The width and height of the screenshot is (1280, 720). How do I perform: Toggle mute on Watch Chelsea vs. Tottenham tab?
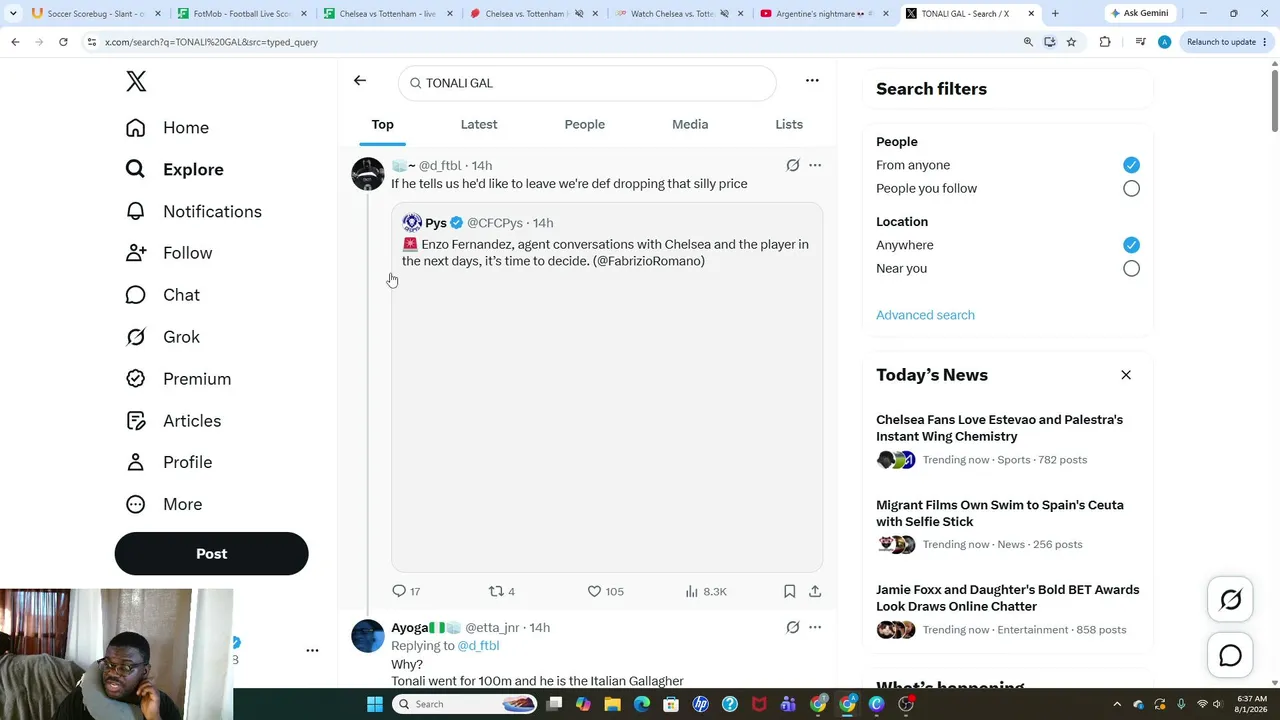click(724, 14)
